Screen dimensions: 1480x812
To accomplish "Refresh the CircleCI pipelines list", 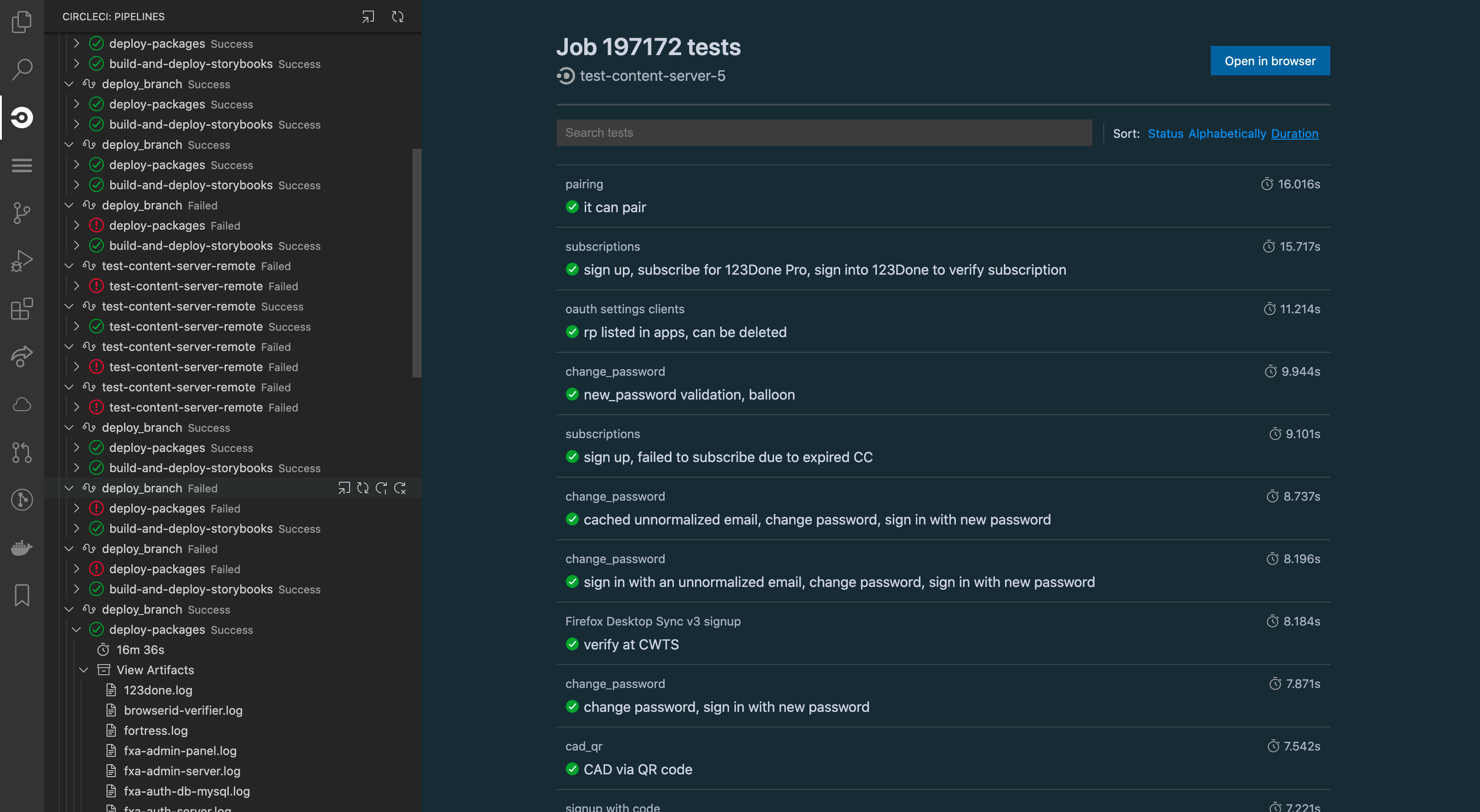I will click(x=398, y=17).
